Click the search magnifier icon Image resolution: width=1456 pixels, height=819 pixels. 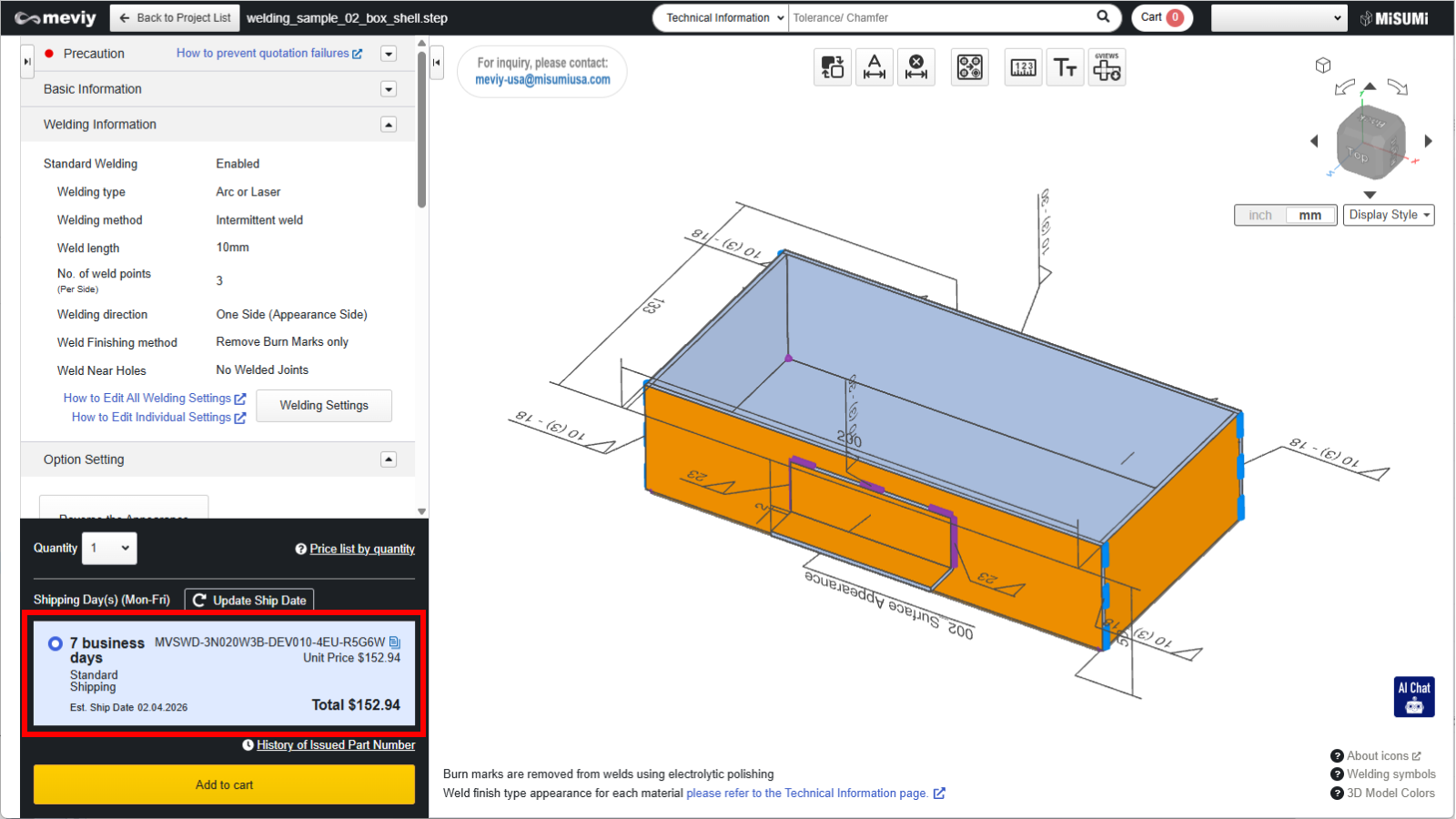[1103, 16]
